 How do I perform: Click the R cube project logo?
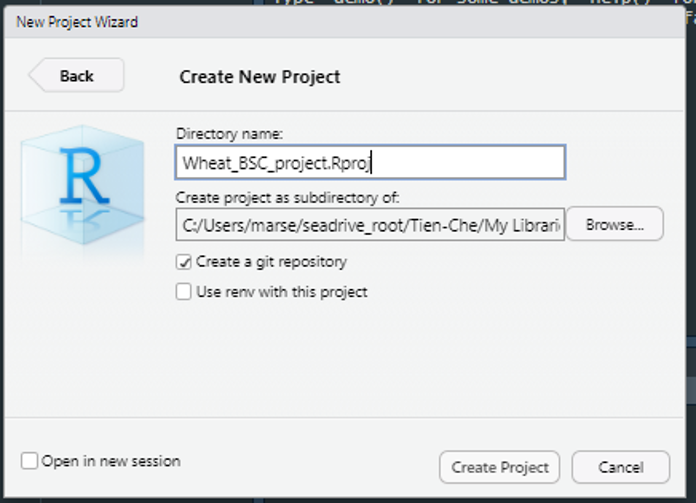83,180
